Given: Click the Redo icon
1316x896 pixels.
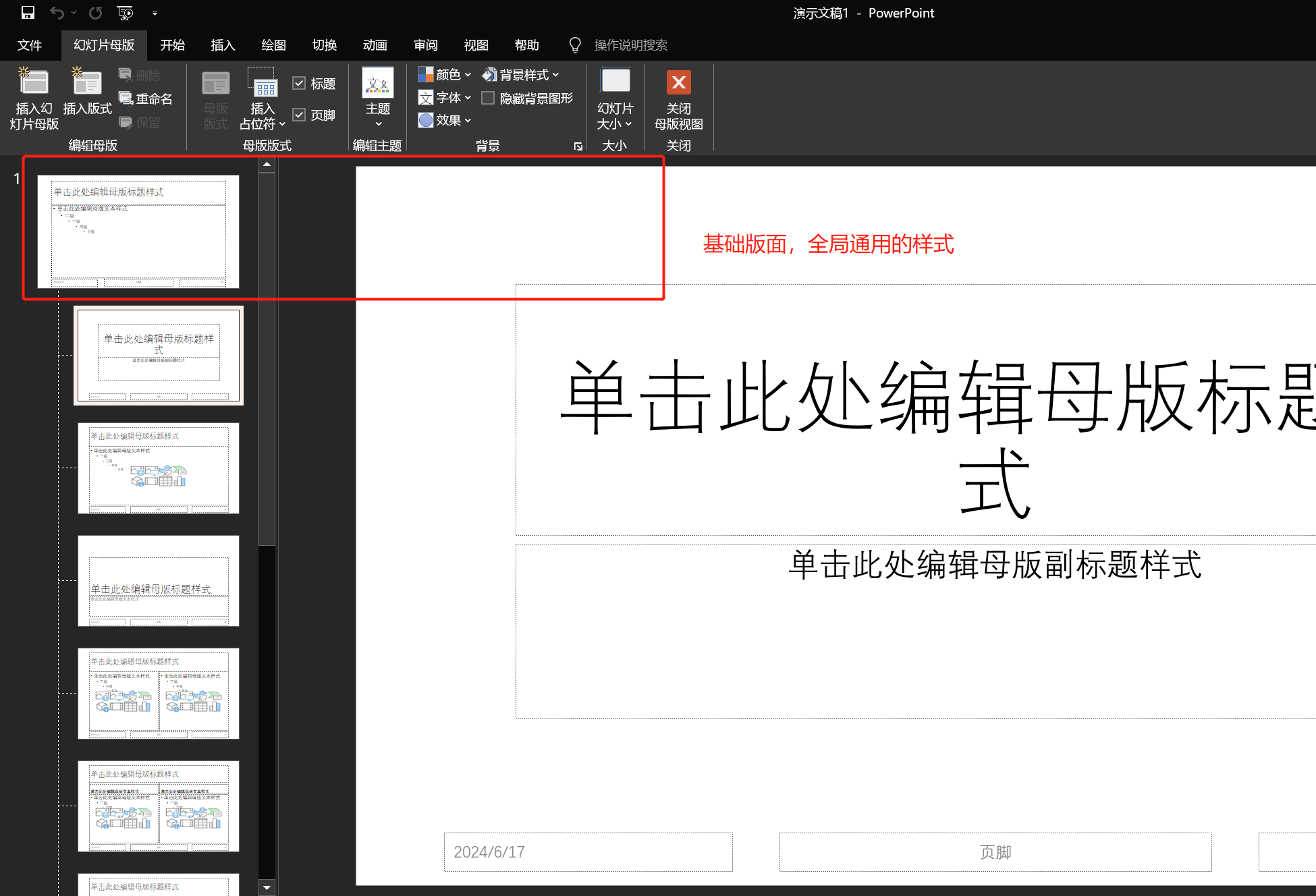Looking at the screenshot, I should coord(96,12).
